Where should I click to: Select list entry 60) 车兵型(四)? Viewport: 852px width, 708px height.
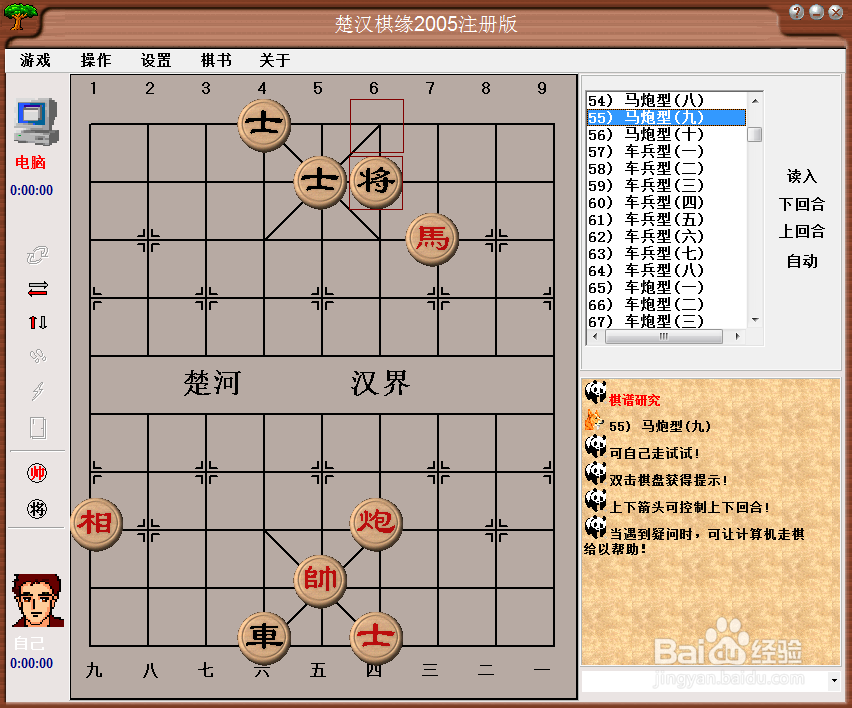click(666, 203)
